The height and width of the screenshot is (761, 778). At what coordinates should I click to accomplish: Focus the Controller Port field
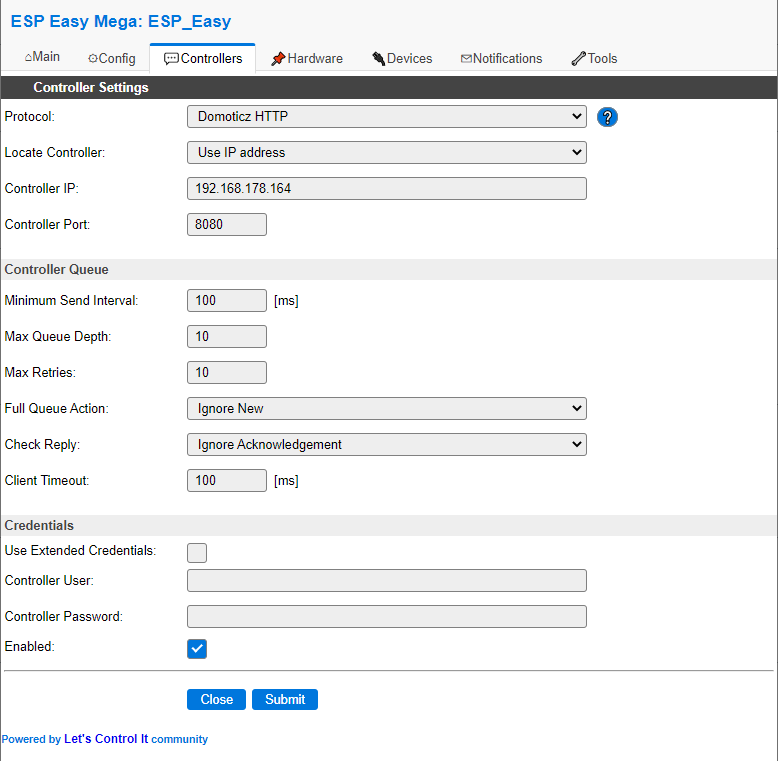pos(227,224)
